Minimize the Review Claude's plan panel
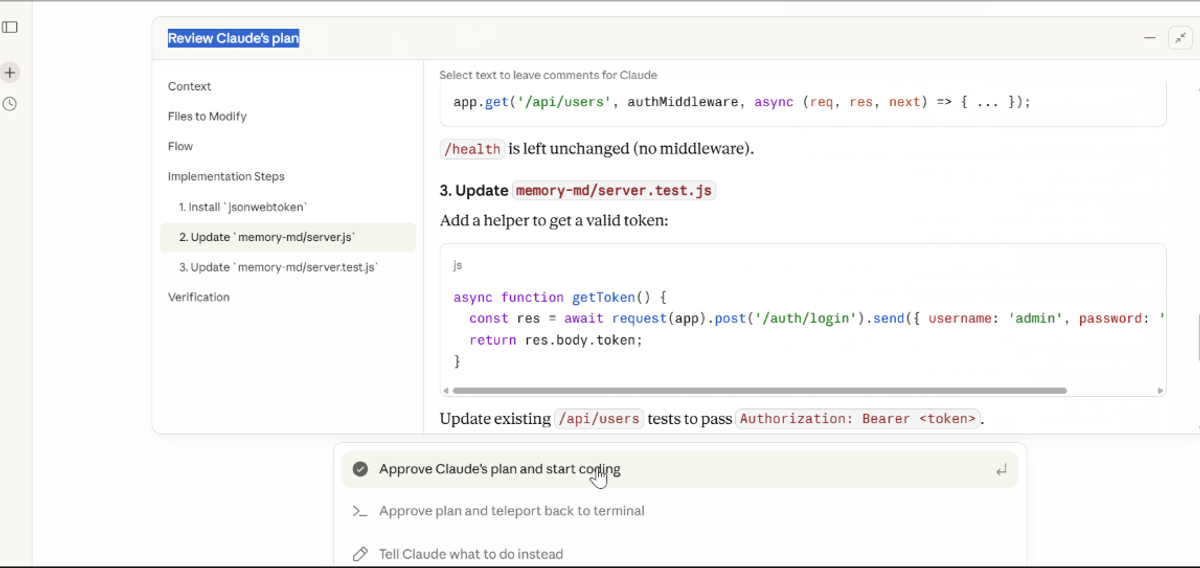The width and height of the screenshot is (1200, 568). 1150,38
